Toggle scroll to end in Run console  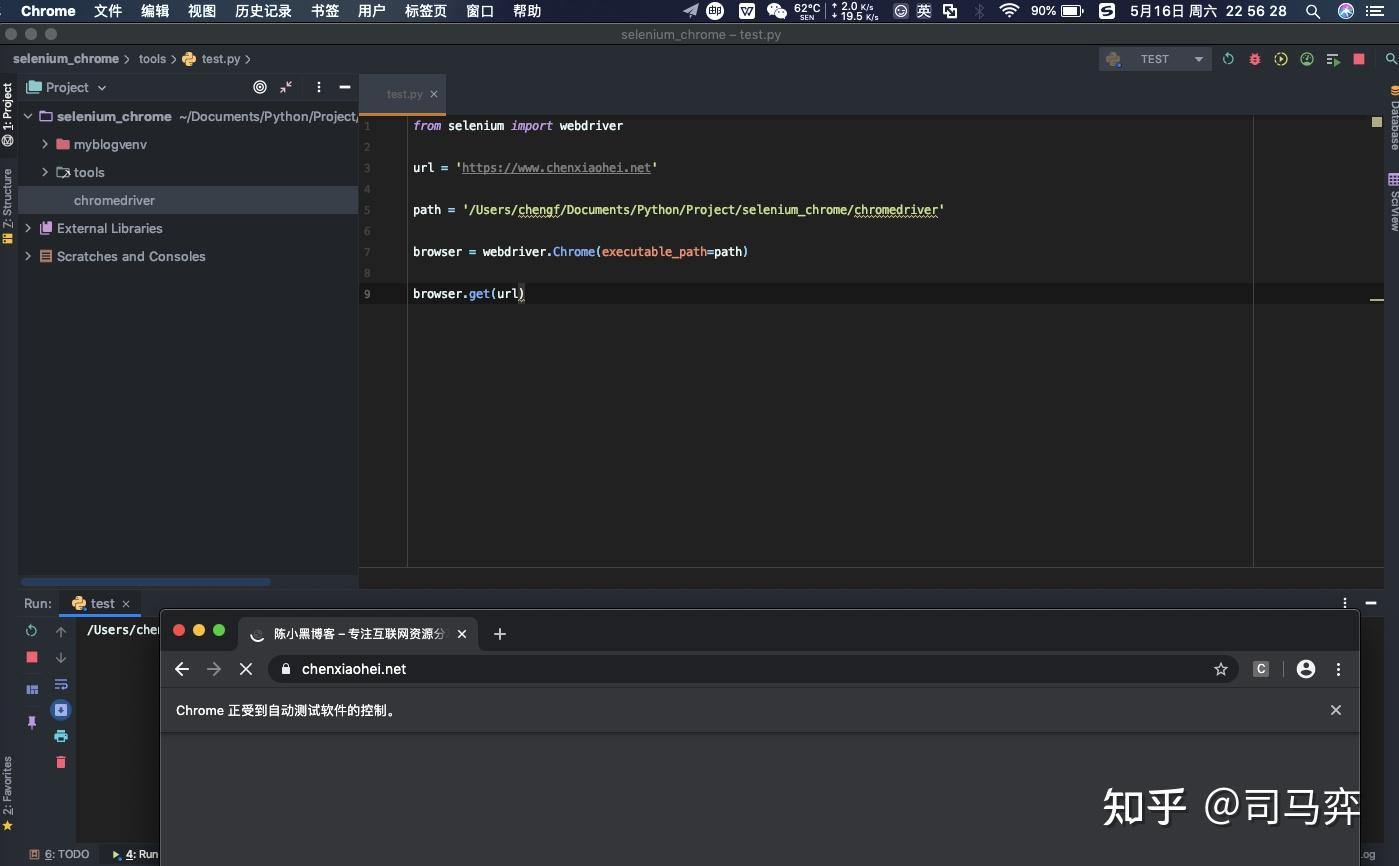[x=61, y=710]
